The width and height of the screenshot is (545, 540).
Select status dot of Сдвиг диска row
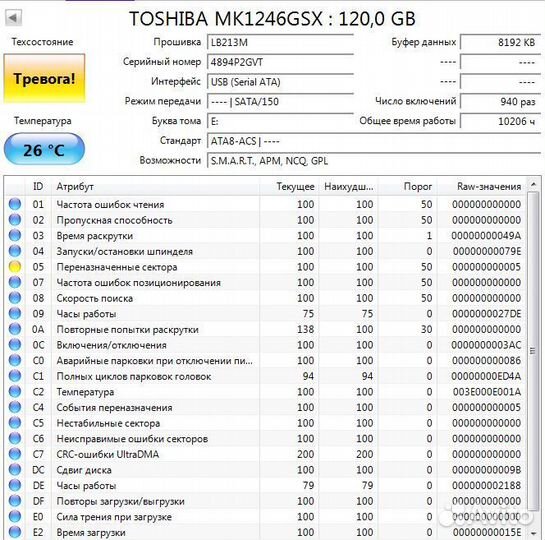pyautogui.click(x=15, y=470)
